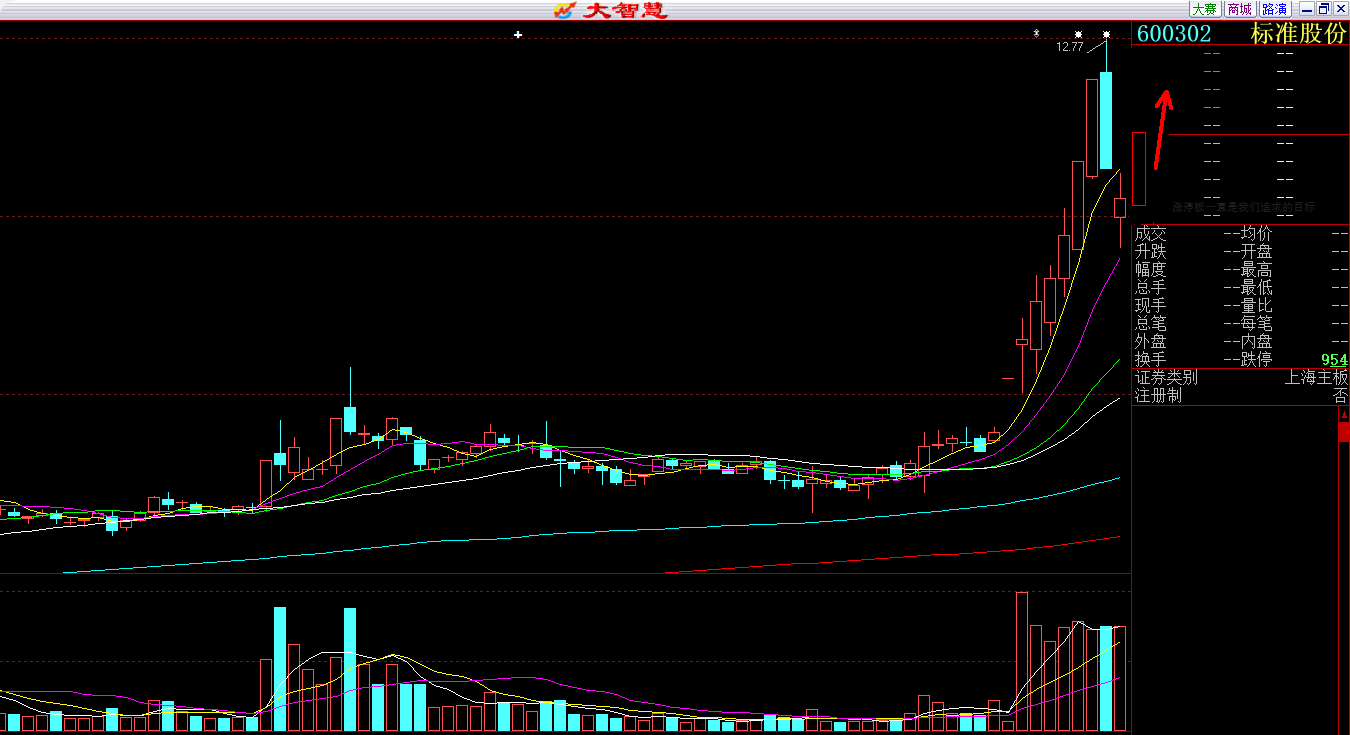Click the 上海主板 value
Image resolution: width=1350 pixels, height=735 pixels.
coord(1316,378)
